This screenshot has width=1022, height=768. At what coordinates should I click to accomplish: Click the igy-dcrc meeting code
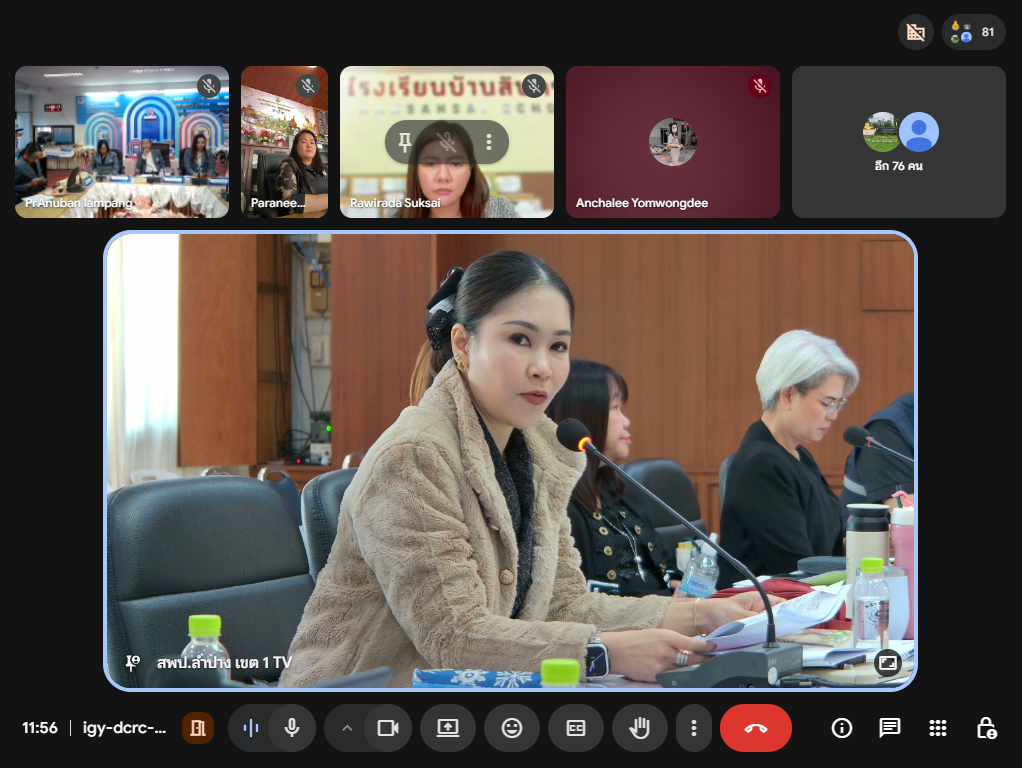tap(124, 728)
